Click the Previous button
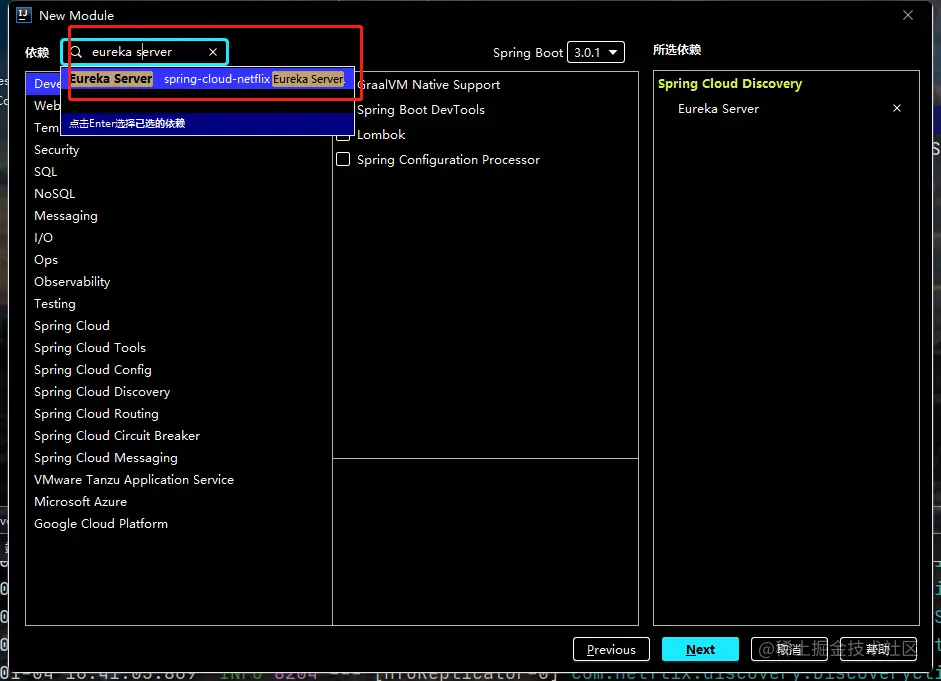 pyautogui.click(x=611, y=649)
